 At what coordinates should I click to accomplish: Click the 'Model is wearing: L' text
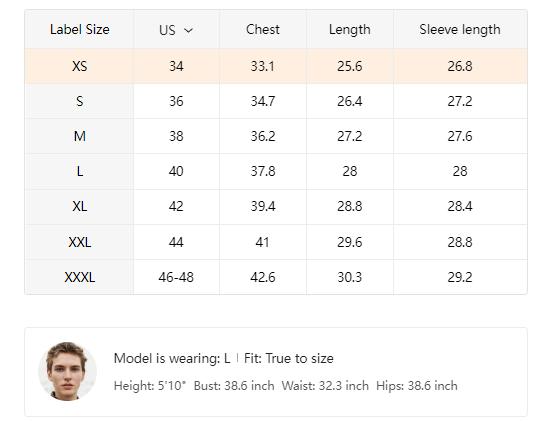click(172, 358)
